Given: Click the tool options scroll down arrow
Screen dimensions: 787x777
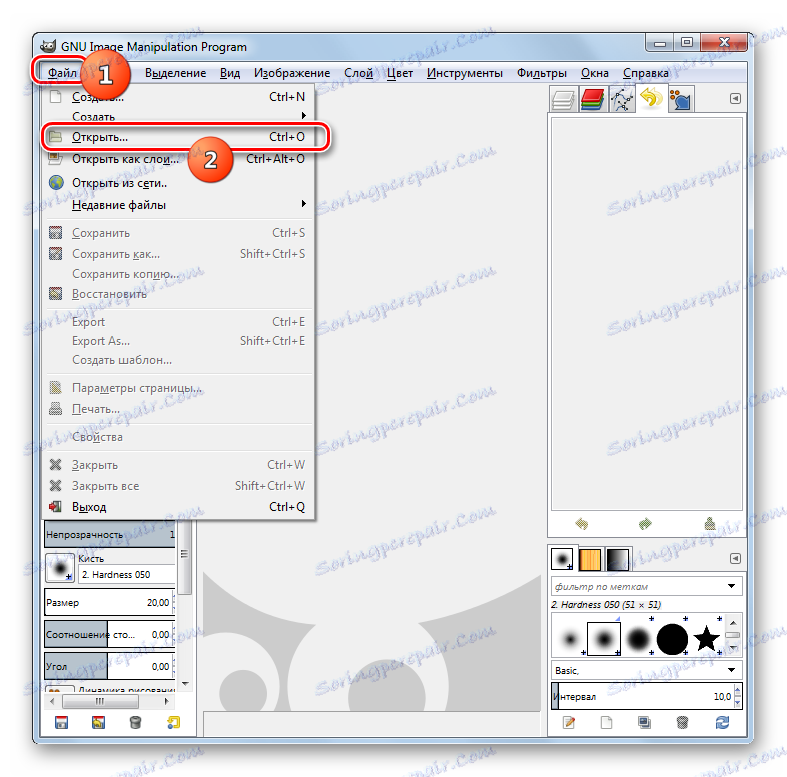Looking at the screenshot, I should coord(185,684).
